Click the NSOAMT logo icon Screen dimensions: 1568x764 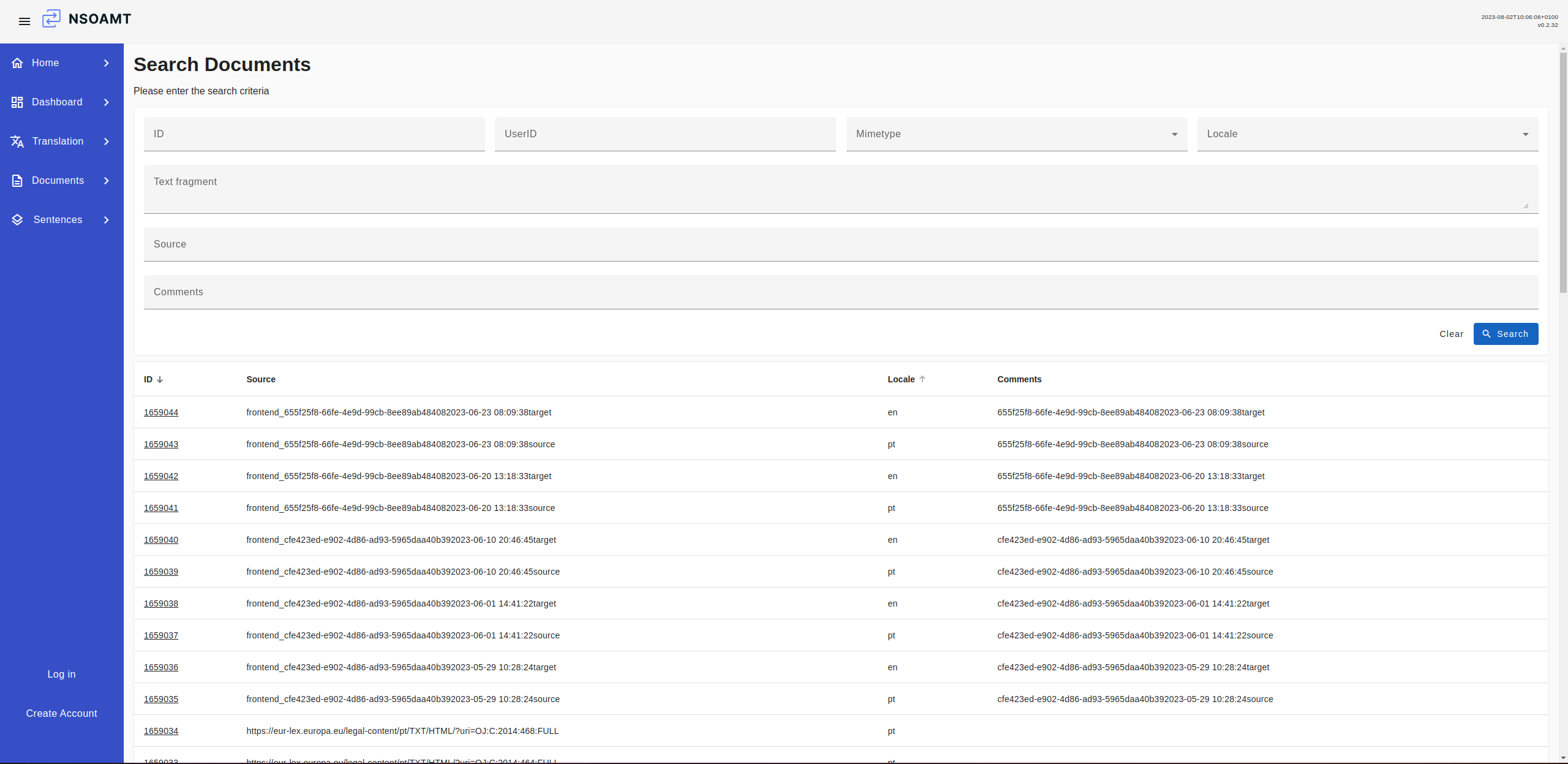tap(51, 19)
